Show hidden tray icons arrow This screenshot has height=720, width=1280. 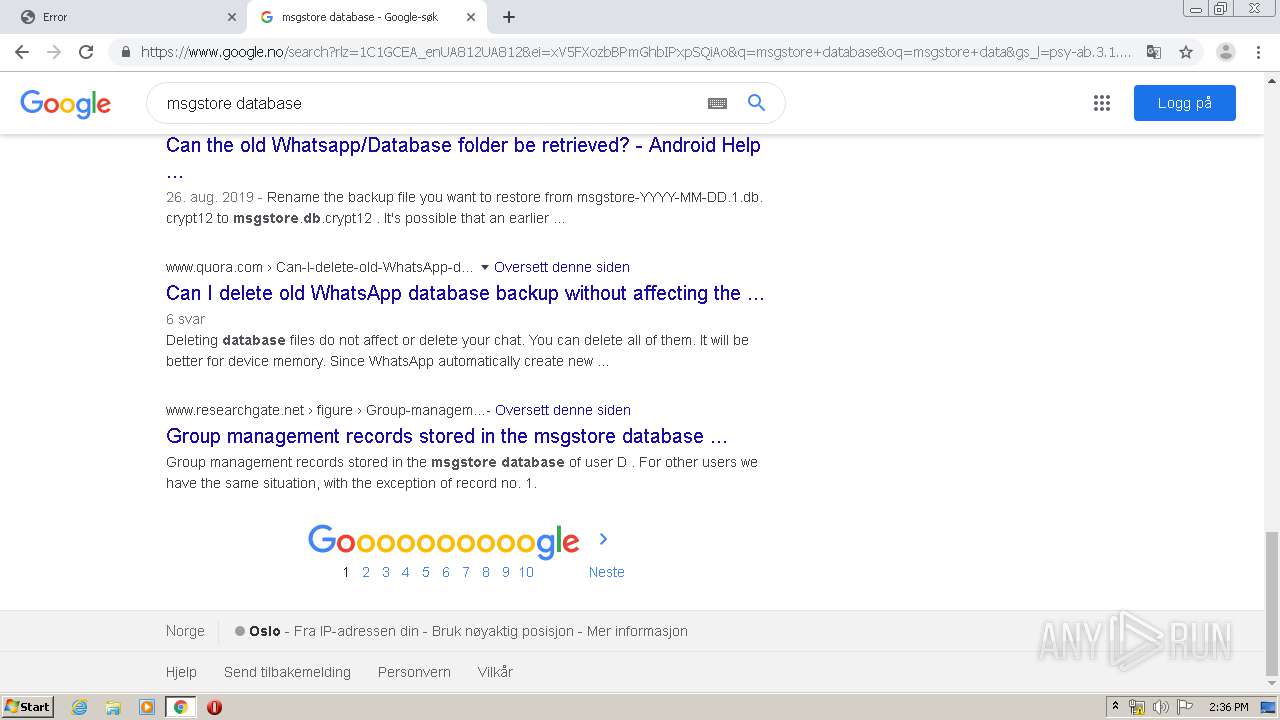1115,707
